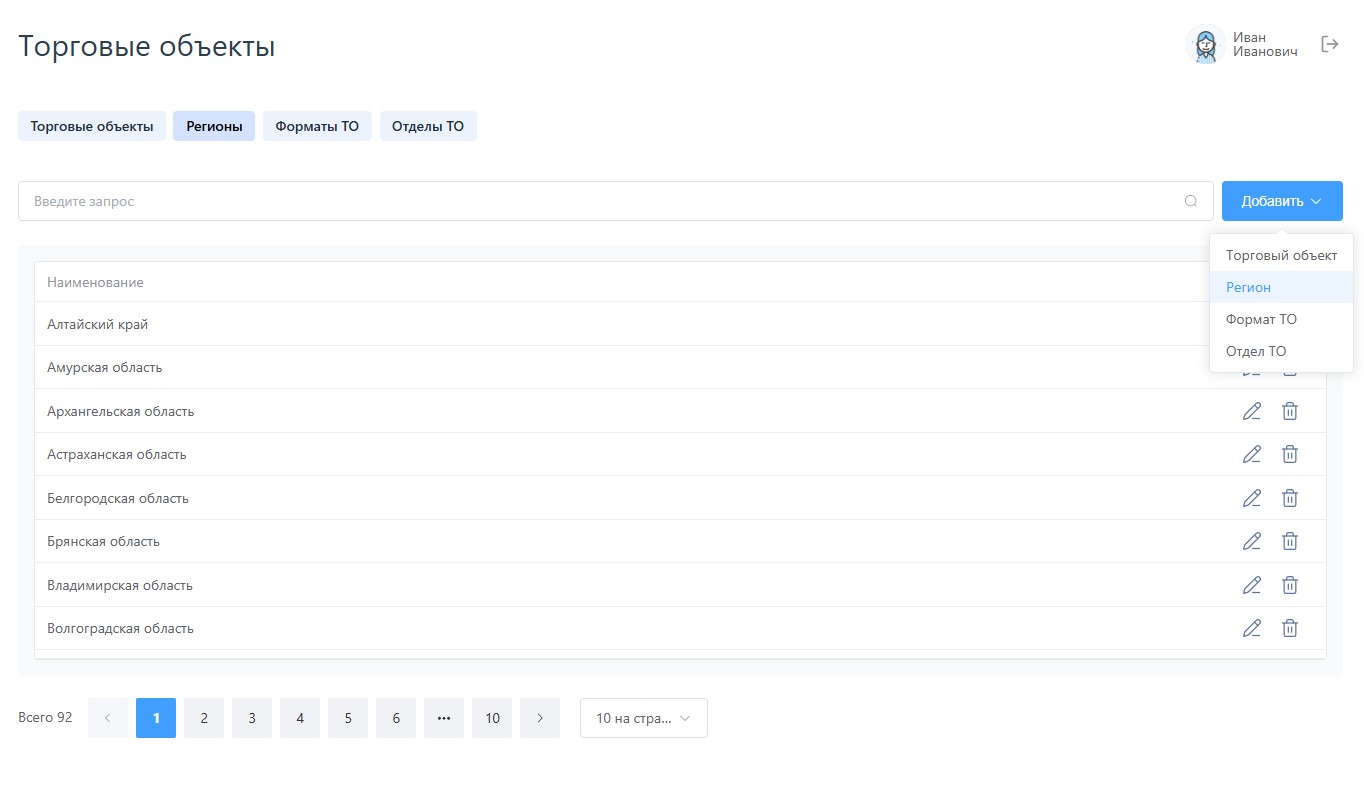Edit the Белгородская область entry

click(1251, 498)
